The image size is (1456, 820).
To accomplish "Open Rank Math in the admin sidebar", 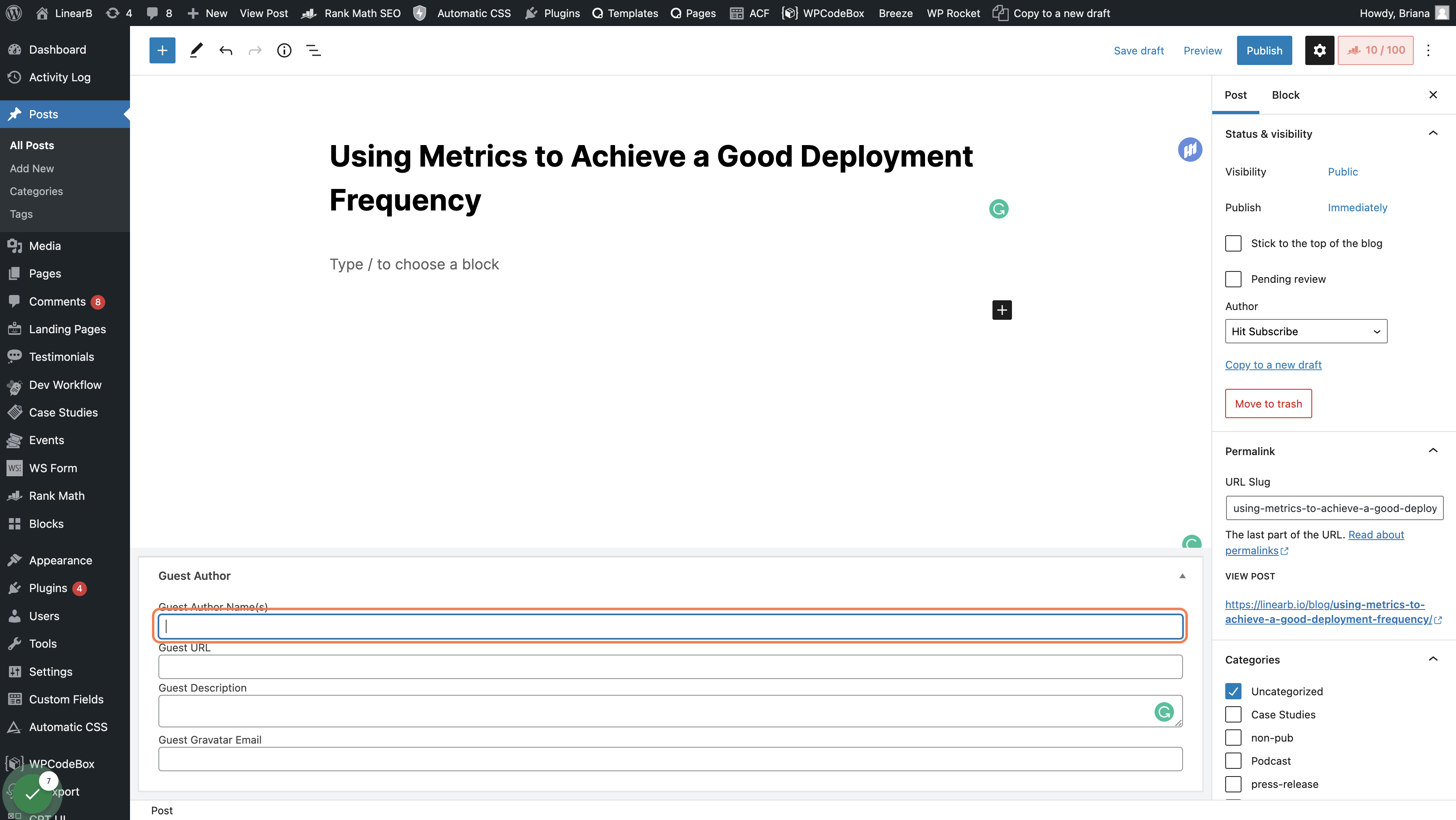I will [x=56, y=496].
